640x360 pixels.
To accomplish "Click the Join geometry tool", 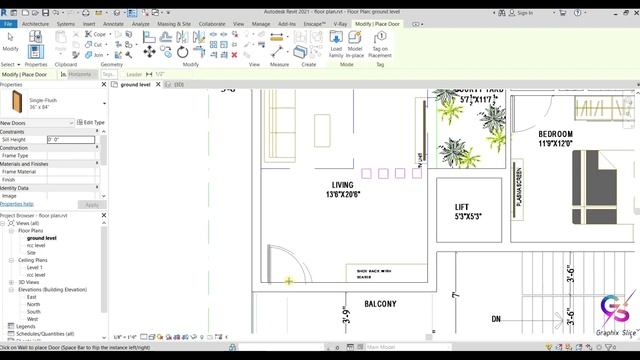I will point(94,55).
